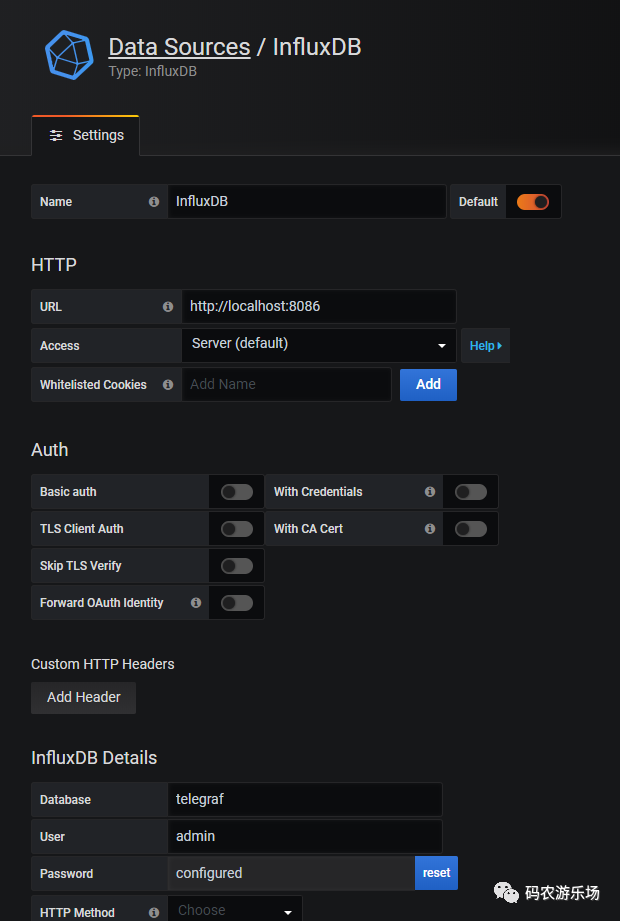Click the Auth section heading
This screenshot has height=921, width=620.
click(x=49, y=450)
